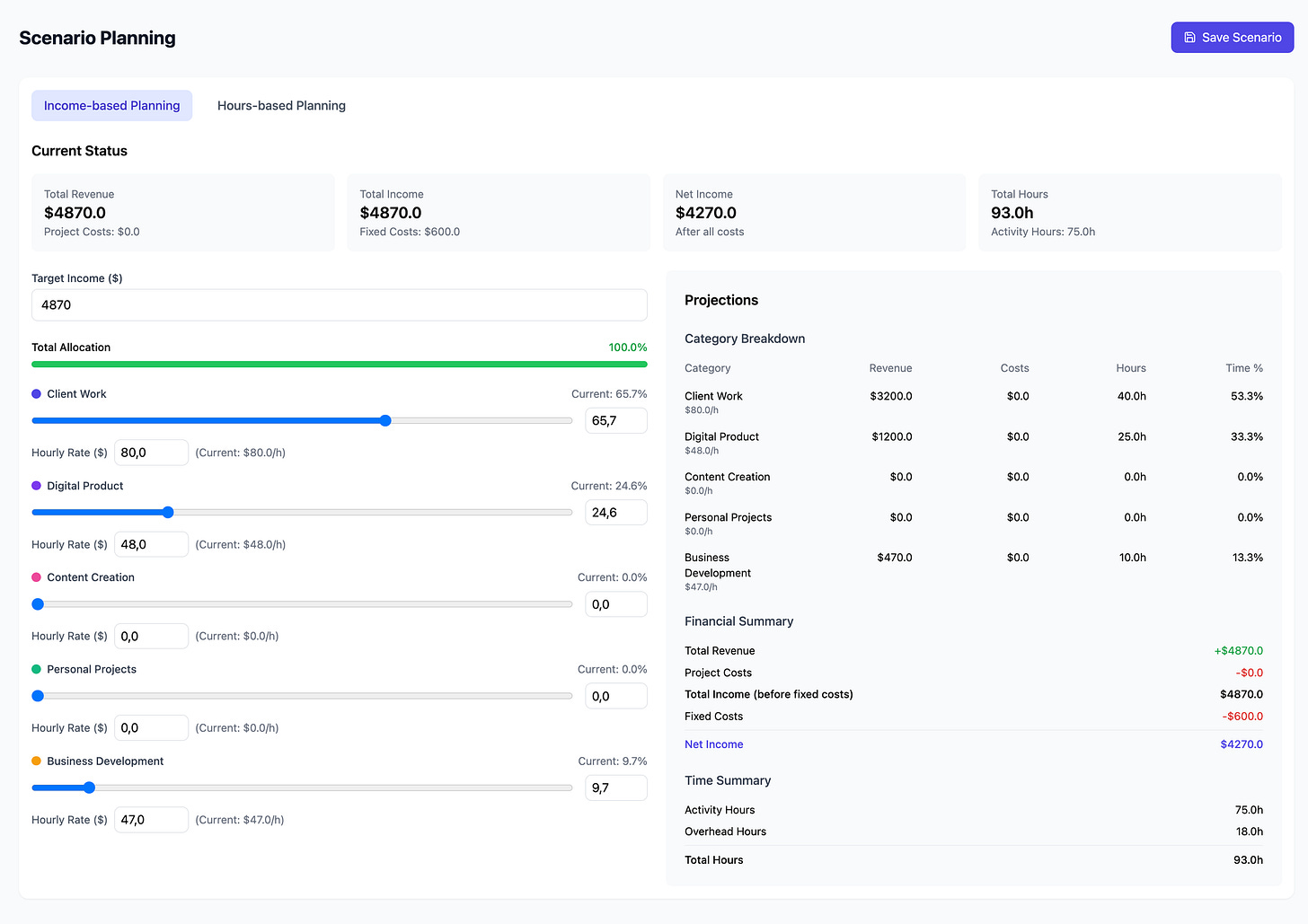The height and width of the screenshot is (924, 1308).
Task: Select the Income-based Planning tab
Action: (111, 105)
